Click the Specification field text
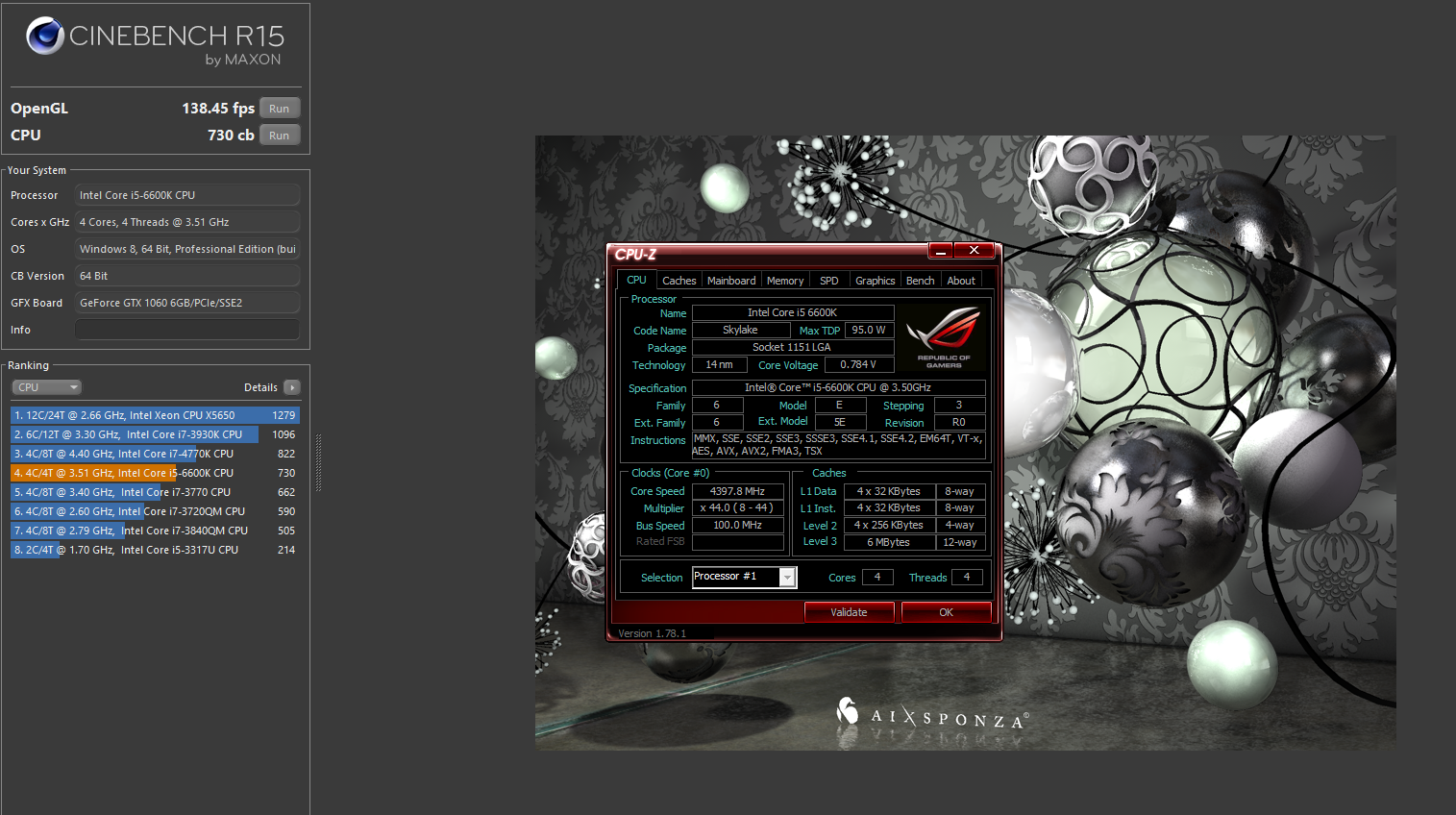 pos(838,387)
